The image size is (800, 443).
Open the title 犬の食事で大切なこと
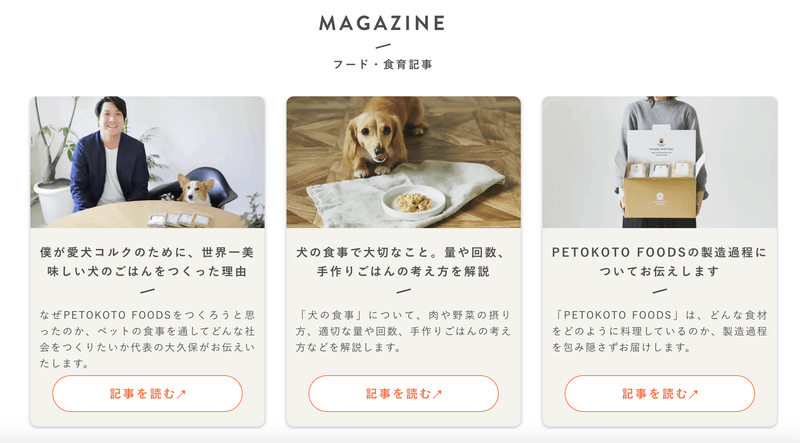tap(404, 262)
